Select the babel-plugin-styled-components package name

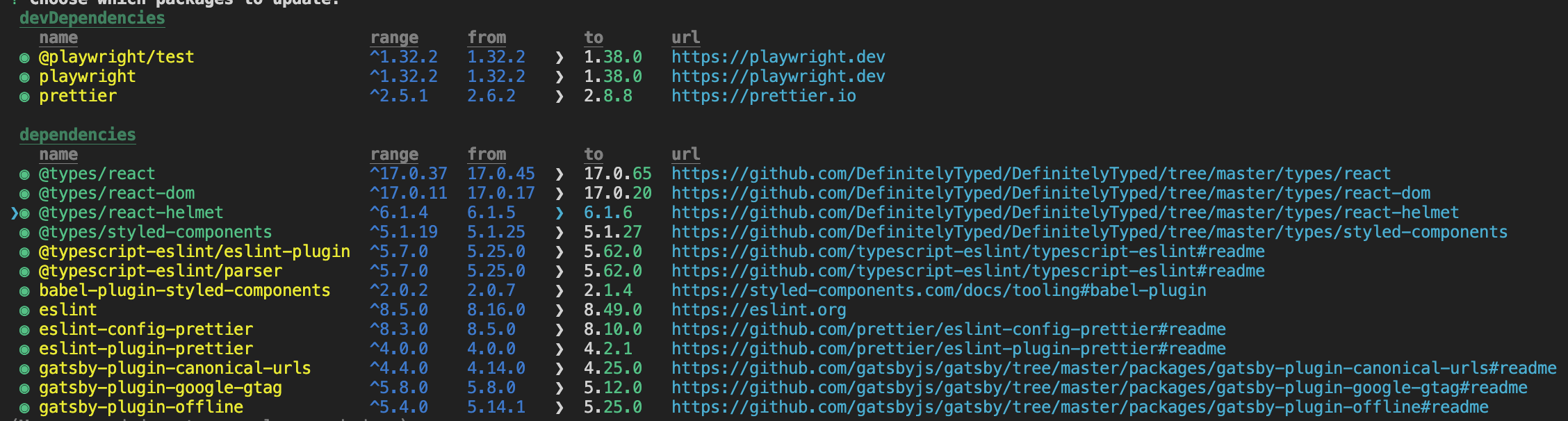tap(184, 290)
